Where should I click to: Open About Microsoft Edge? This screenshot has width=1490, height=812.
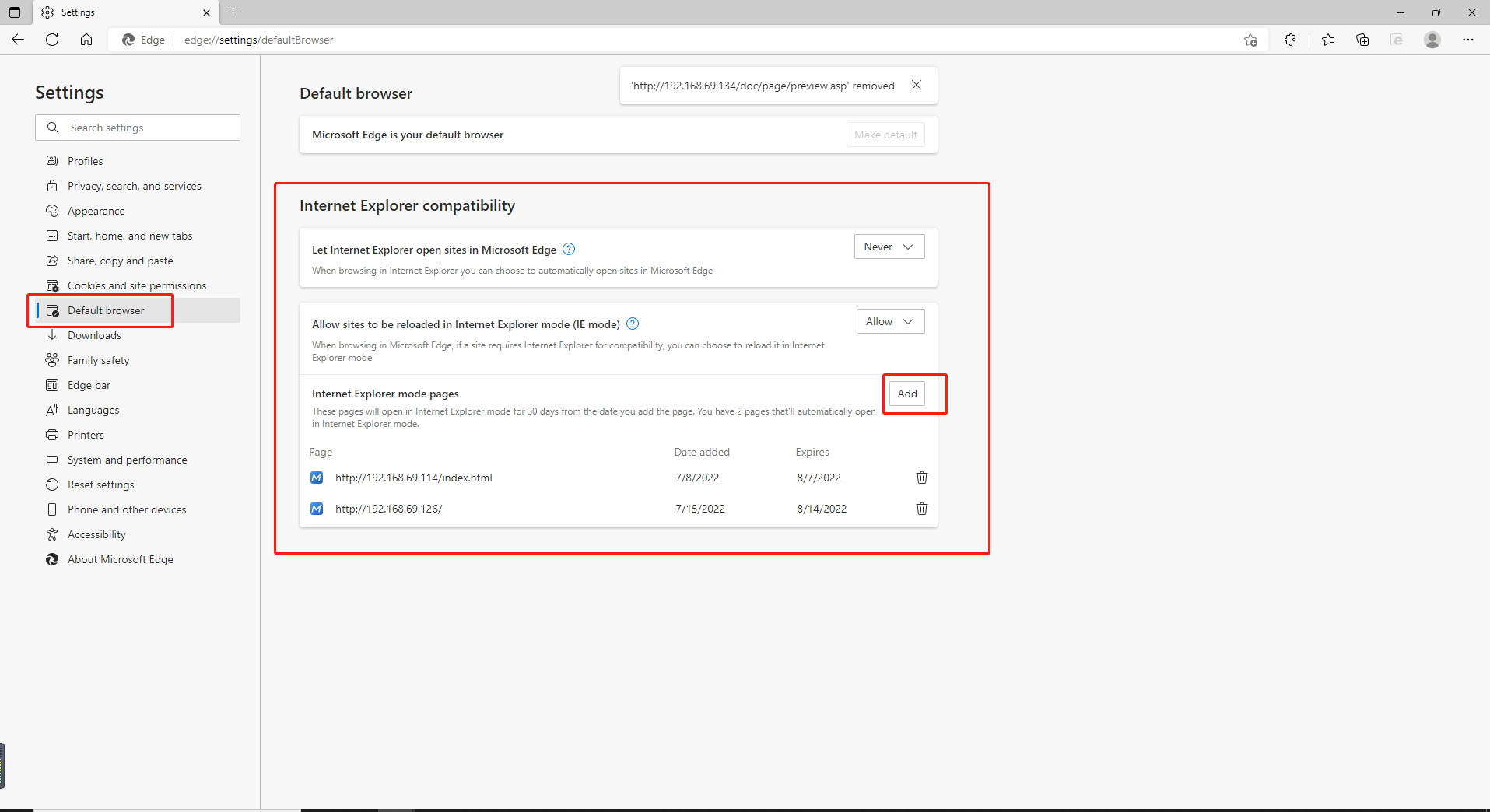(x=138, y=559)
